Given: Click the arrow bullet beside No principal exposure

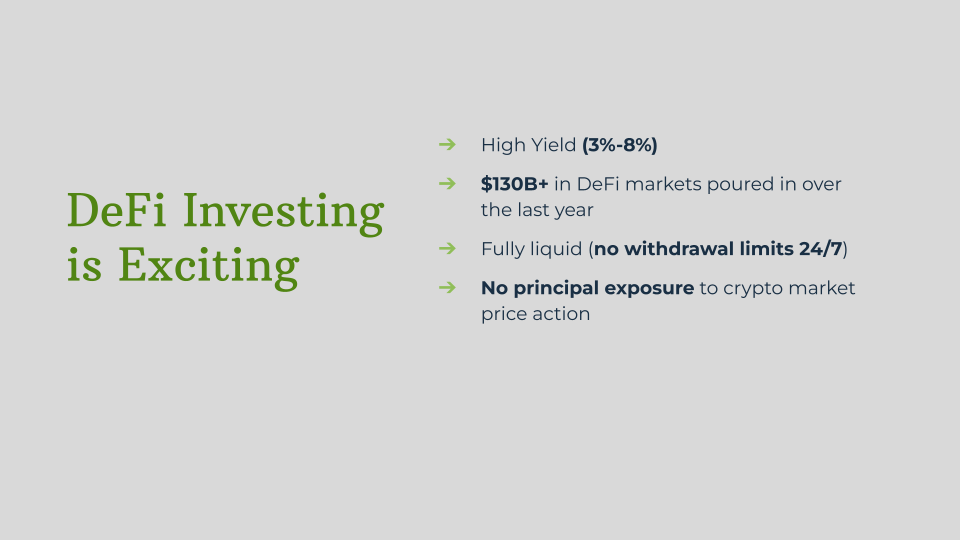Looking at the screenshot, I should pyautogui.click(x=448, y=288).
